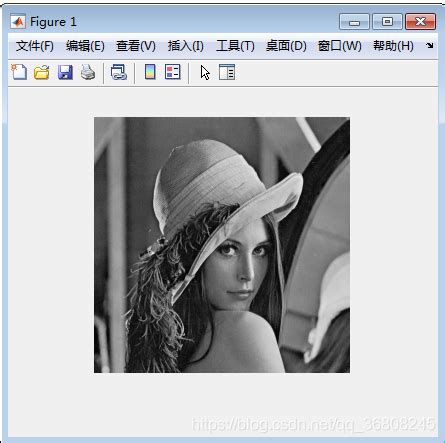Viewport: 445px width, 443px height.
Task: Click the MATLAB logo in the title bar
Action: [18, 22]
